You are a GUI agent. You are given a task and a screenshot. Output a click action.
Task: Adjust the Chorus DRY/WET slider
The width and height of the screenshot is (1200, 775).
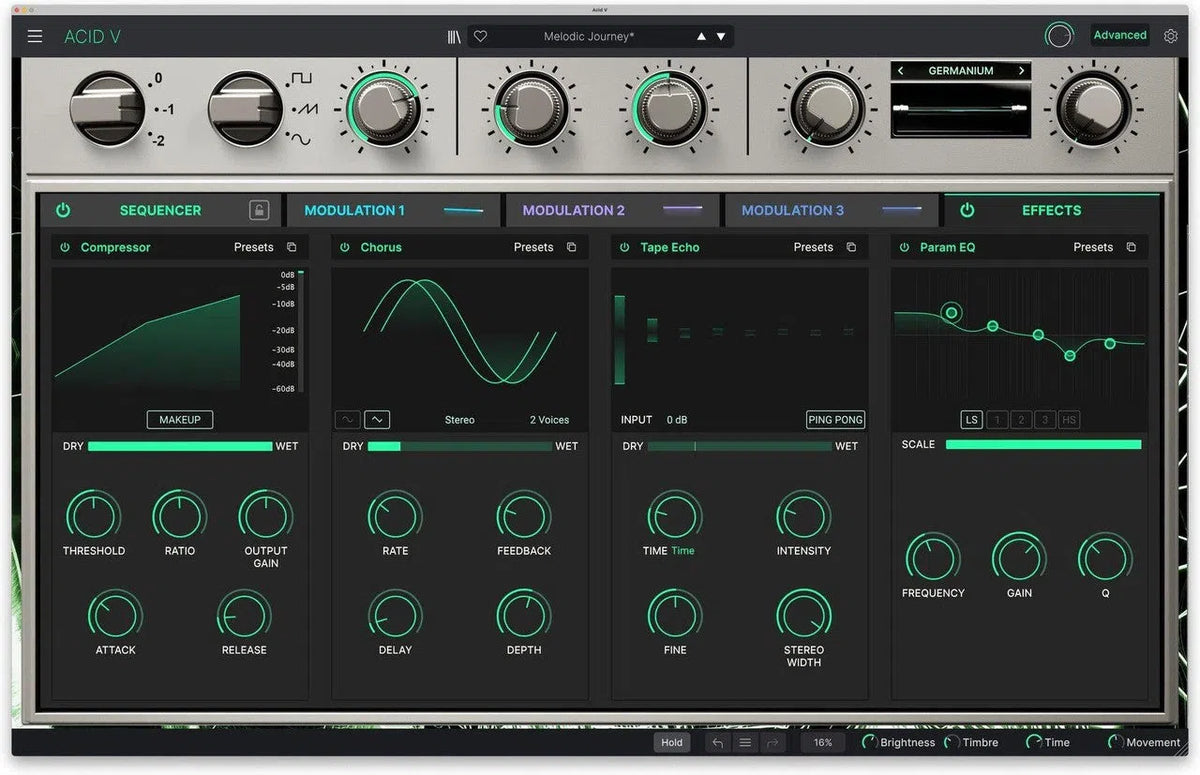(x=460, y=447)
